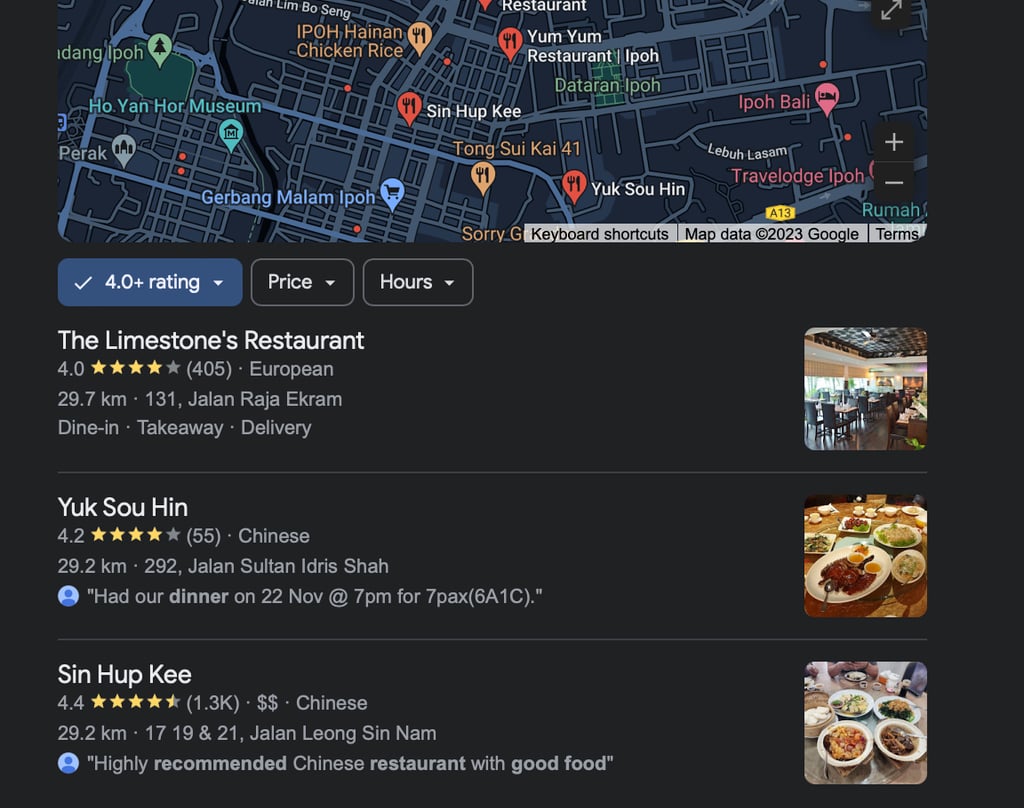Click the Yuk Sou Hin restaurant pin
This screenshot has width=1024, height=808.
[574, 186]
